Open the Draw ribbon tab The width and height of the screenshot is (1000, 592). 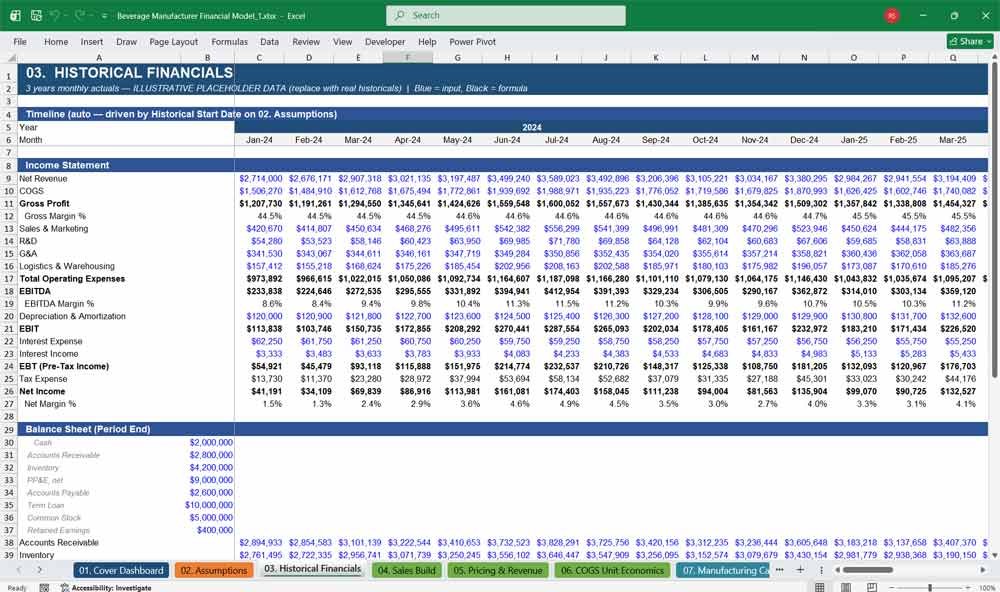(126, 41)
